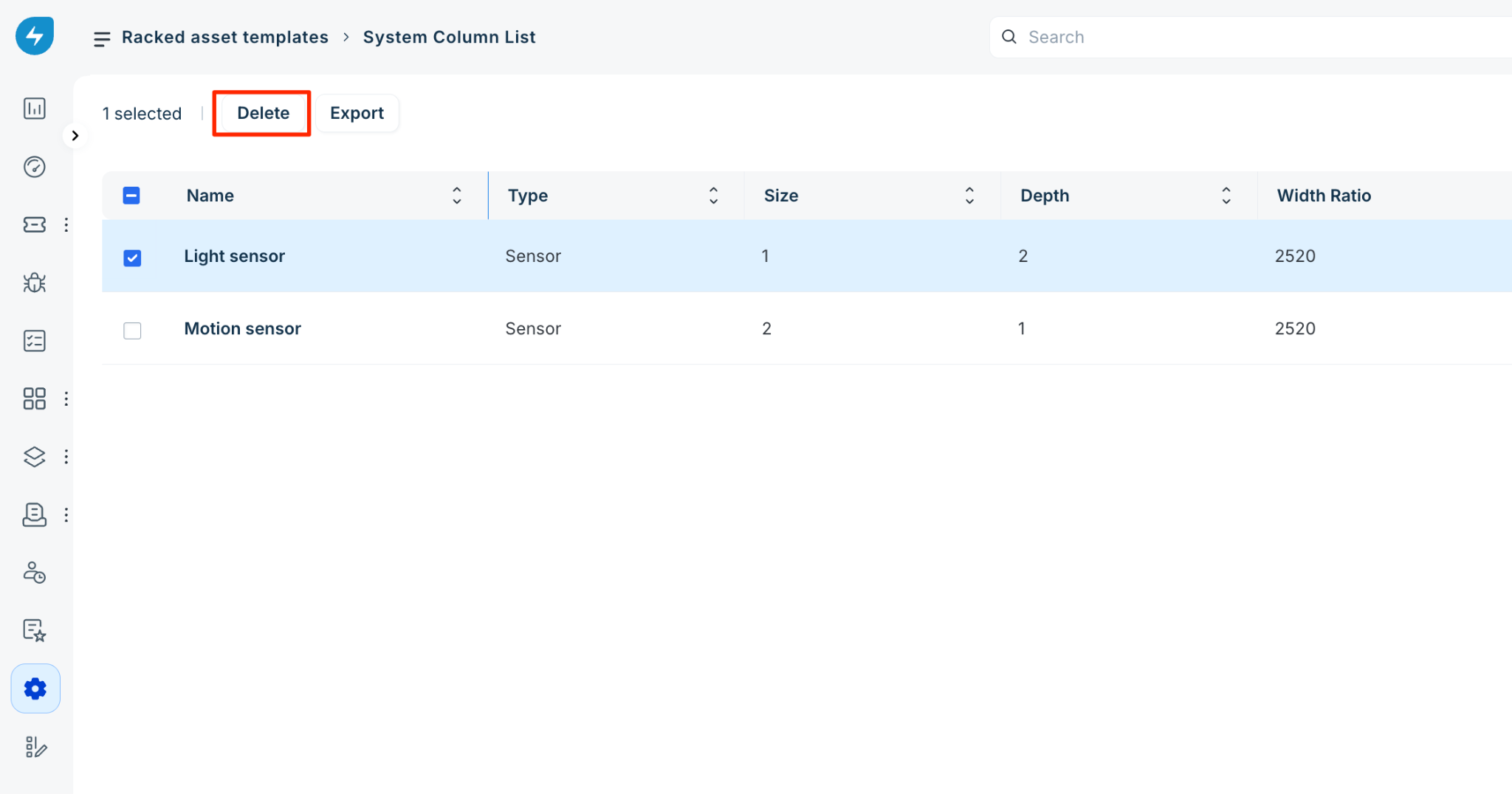This screenshot has width=1512, height=794.
Task: Sort the table by Name column arrows
Action: (457, 196)
